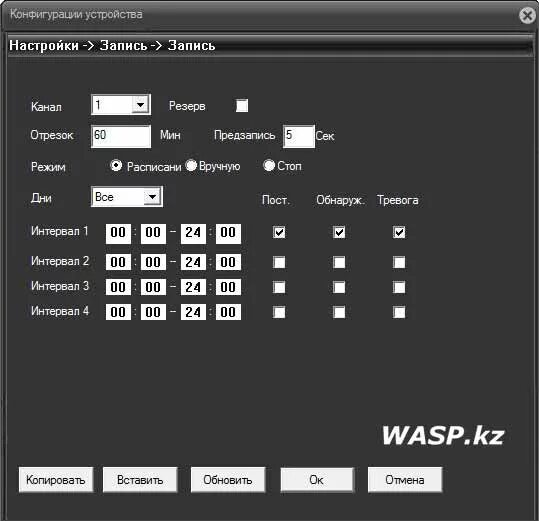This screenshot has width=539, height=521.
Task: Click the Копировать button
Action: click(x=56, y=480)
